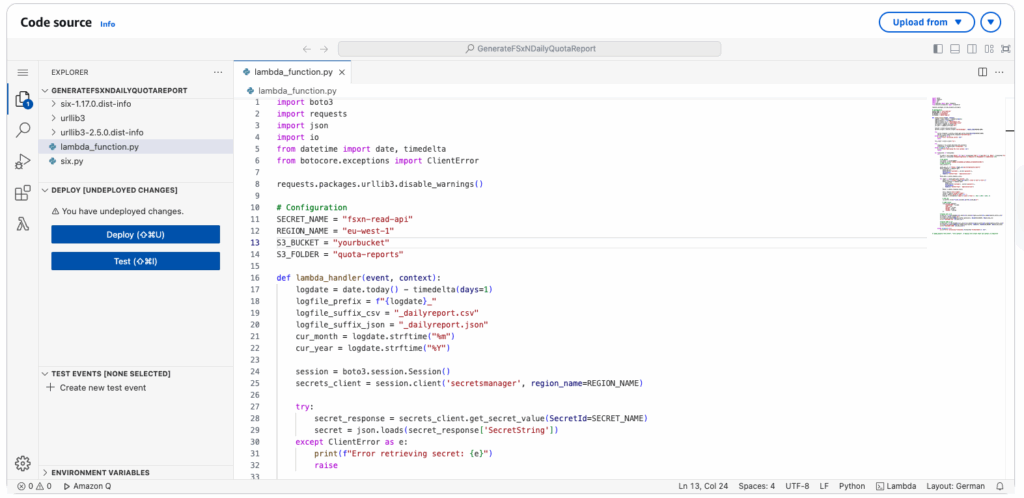Screen dimensions: 1024x498
Task: Click the lambda_function.py breadcrumb
Action: point(292,91)
